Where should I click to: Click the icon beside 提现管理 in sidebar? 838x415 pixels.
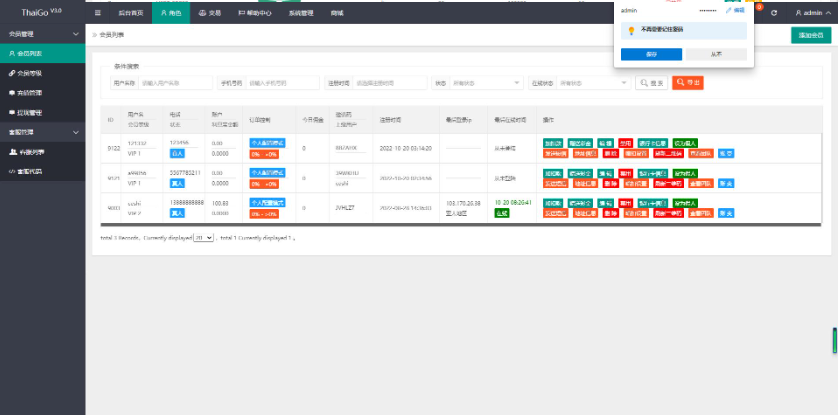(x=12, y=113)
